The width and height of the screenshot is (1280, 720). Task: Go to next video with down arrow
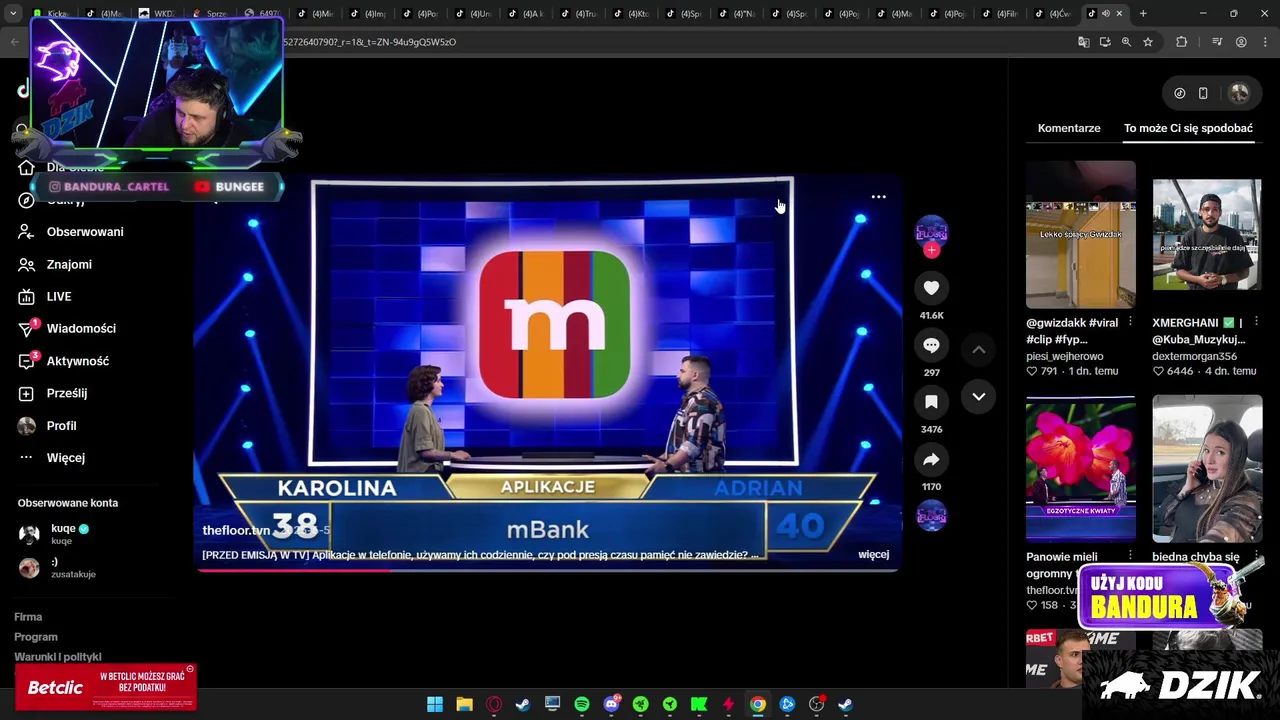click(x=979, y=397)
